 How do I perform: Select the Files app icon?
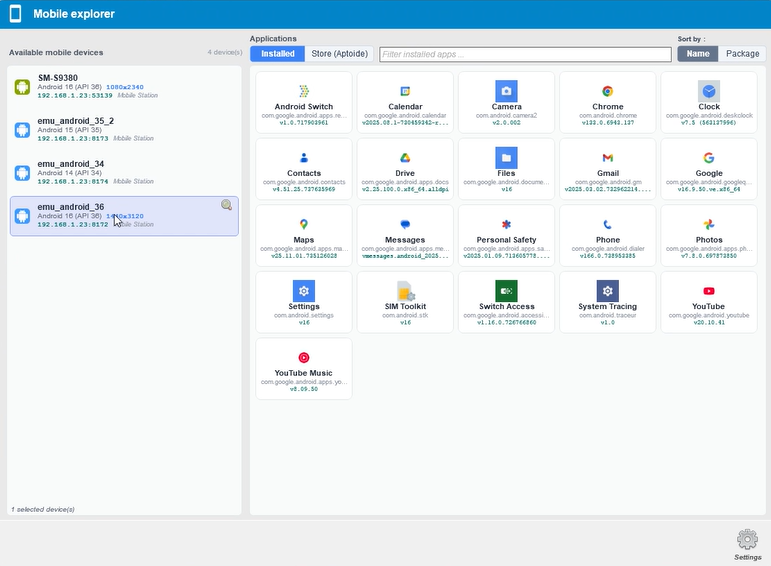(506, 158)
